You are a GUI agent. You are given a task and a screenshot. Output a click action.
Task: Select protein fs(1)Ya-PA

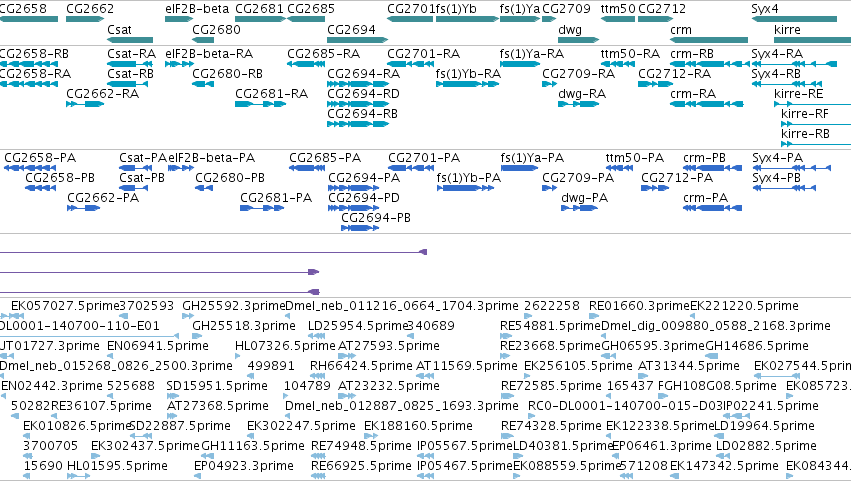click(x=519, y=168)
